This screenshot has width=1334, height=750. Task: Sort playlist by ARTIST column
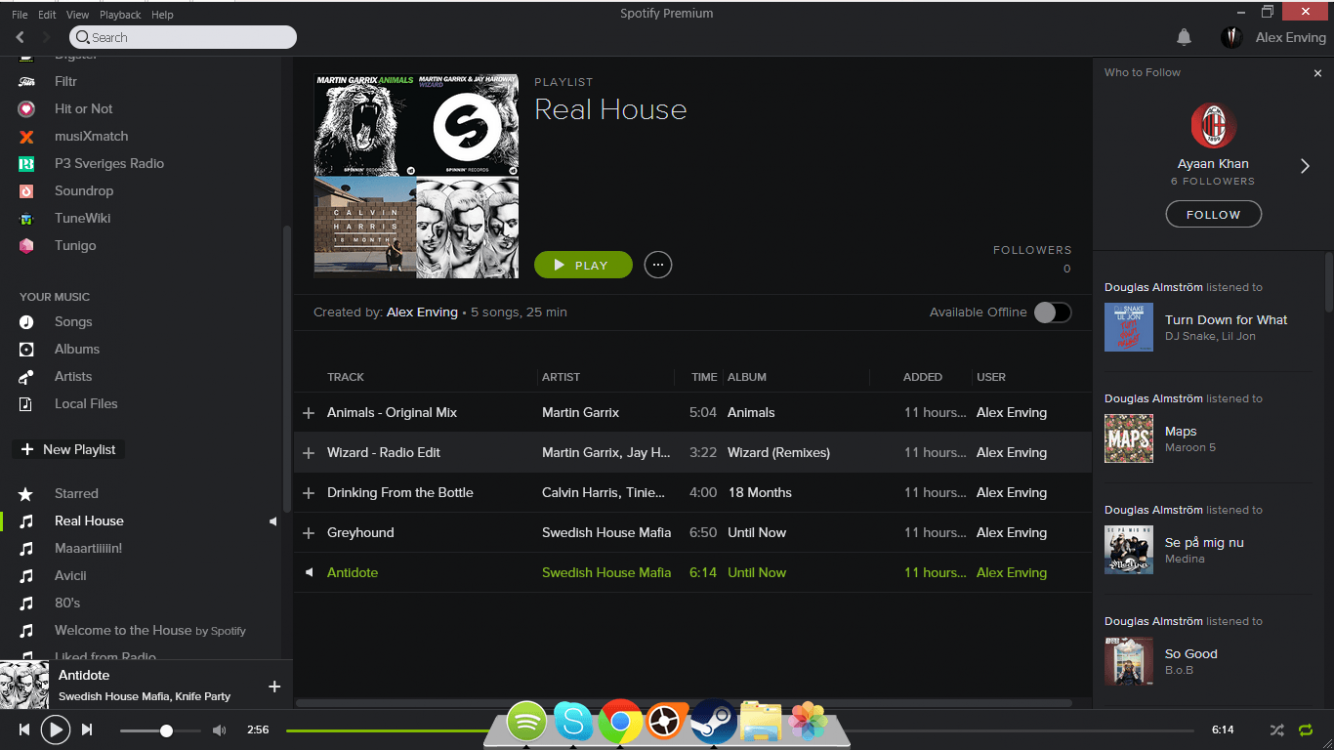click(561, 377)
